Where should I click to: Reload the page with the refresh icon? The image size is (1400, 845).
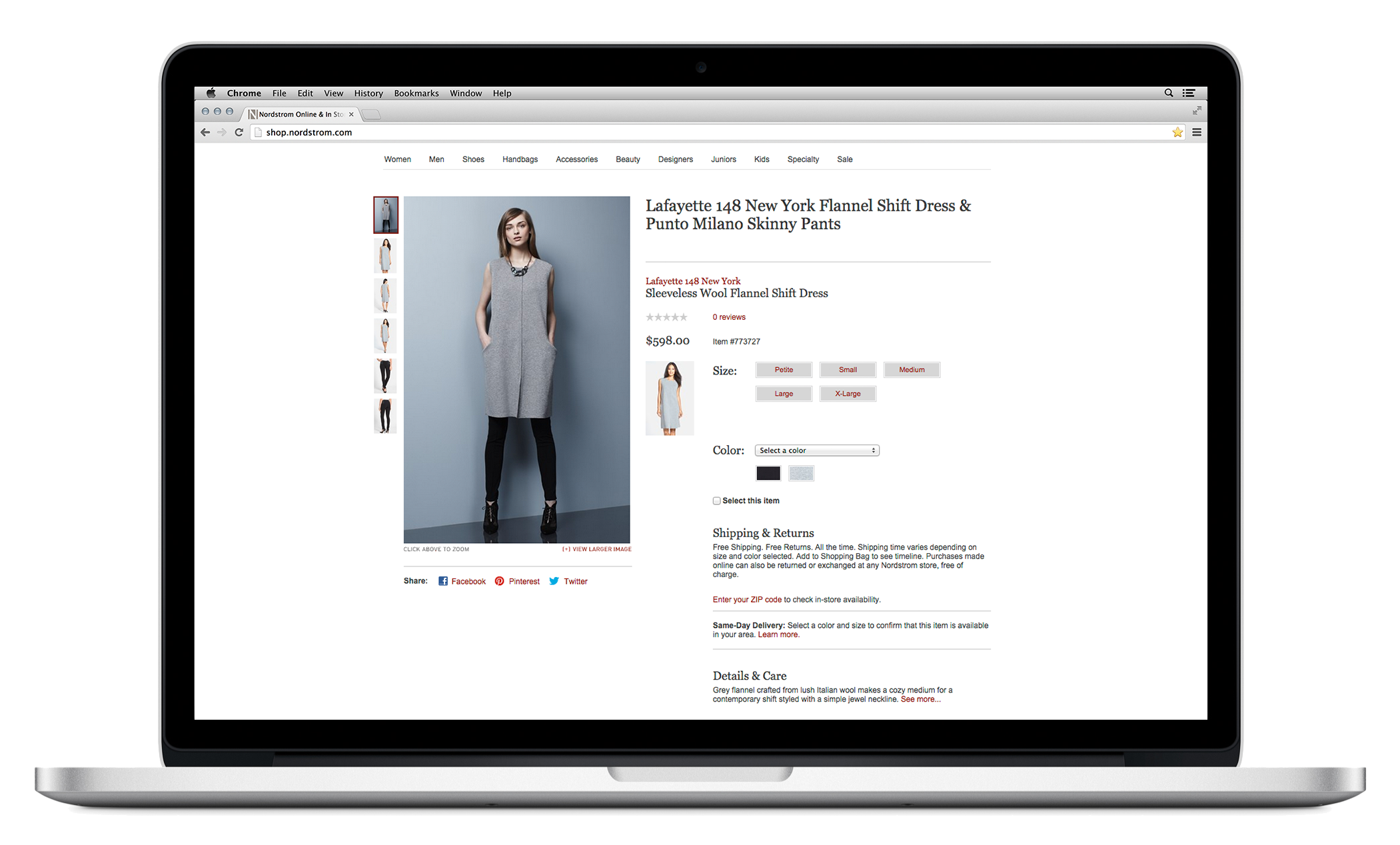click(x=239, y=132)
